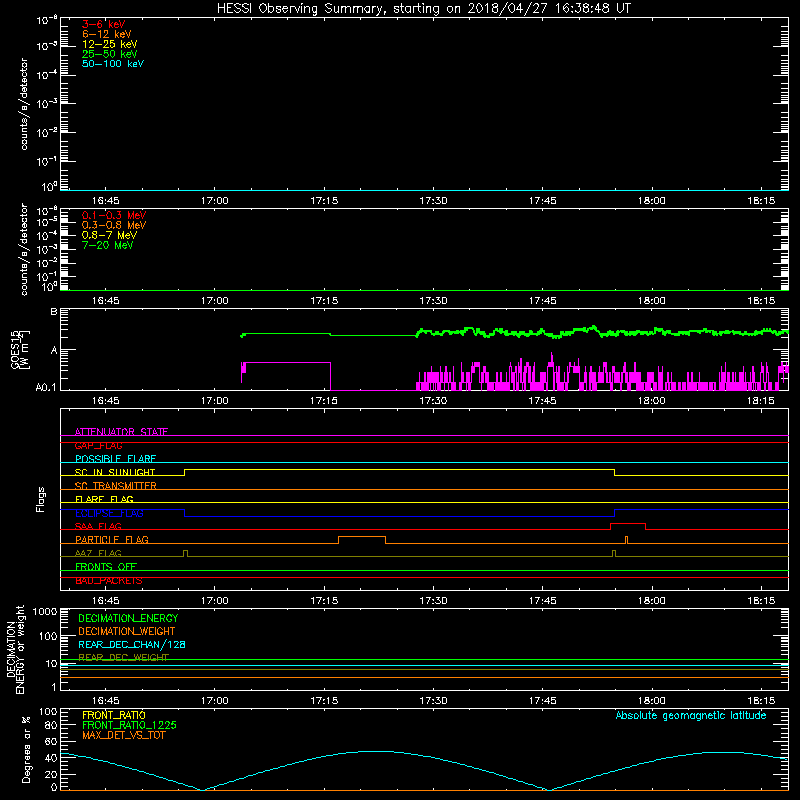Click the 1000 tick label on decimation axis
This screenshot has width=800, height=800.
coord(45,611)
